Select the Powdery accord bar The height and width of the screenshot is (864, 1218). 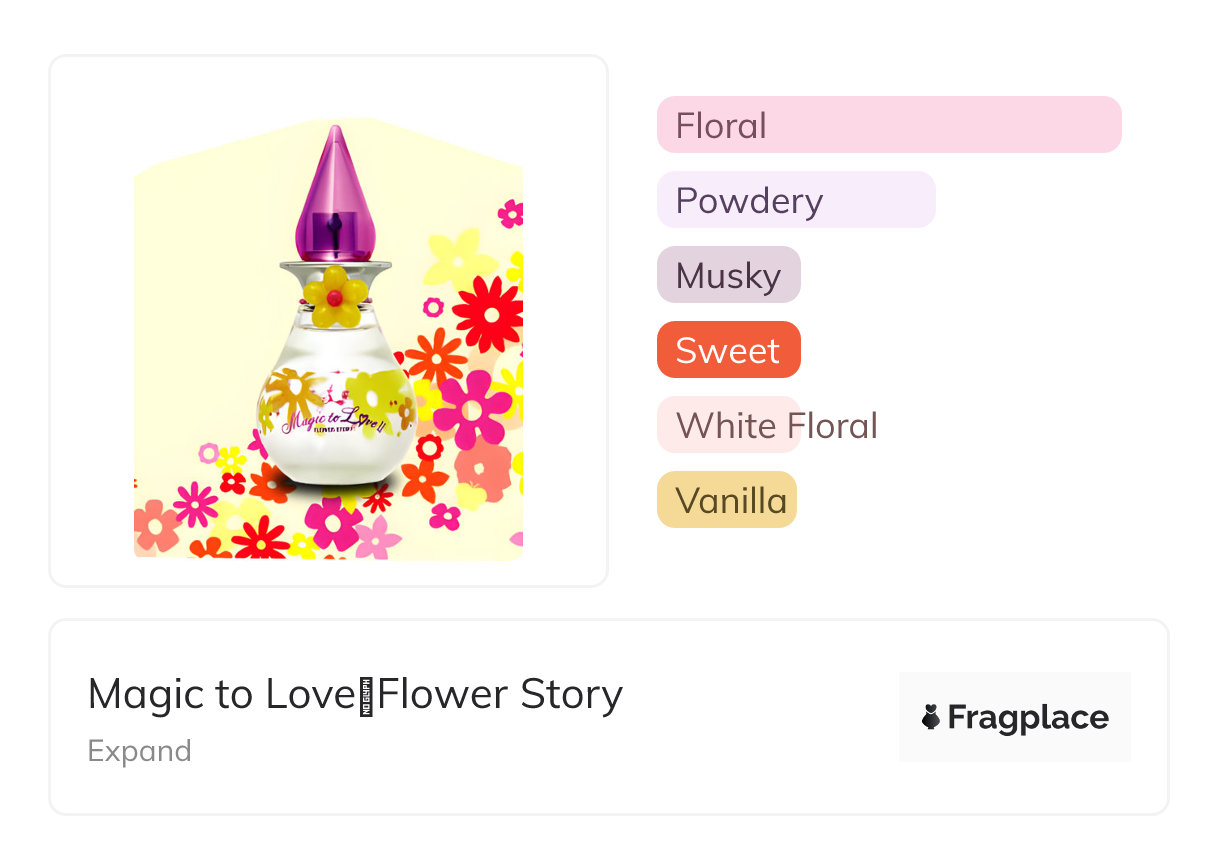(x=795, y=200)
